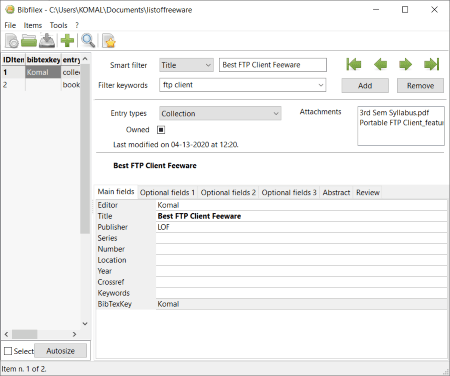Viewport: 450px width, 376px height.
Task: Click the Smart filter text field
Action: tap(273, 65)
